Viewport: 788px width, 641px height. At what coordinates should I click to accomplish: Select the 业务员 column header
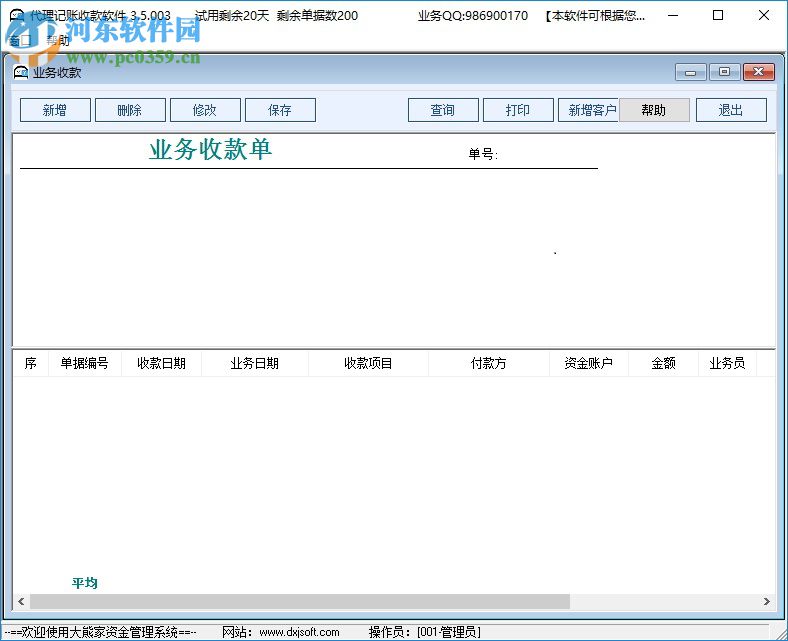tap(727, 363)
